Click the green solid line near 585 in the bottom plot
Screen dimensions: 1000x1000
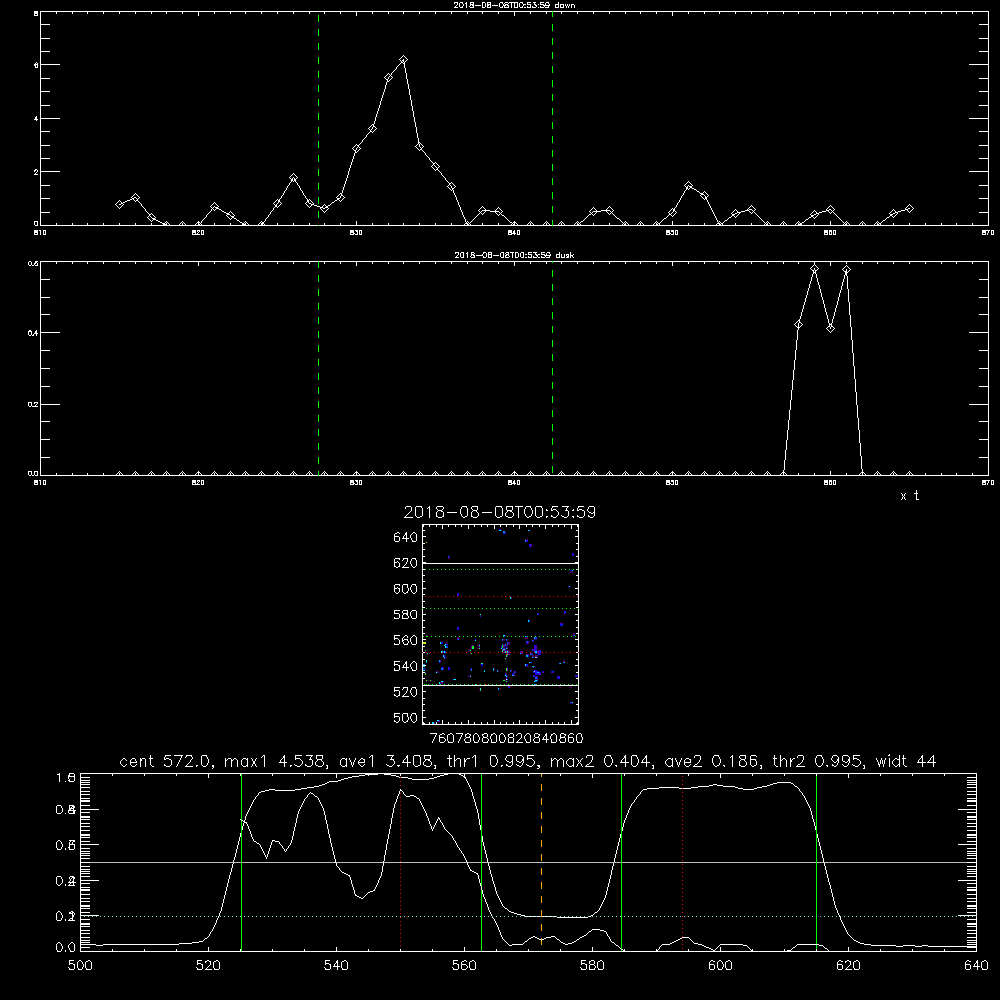(621, 861)
